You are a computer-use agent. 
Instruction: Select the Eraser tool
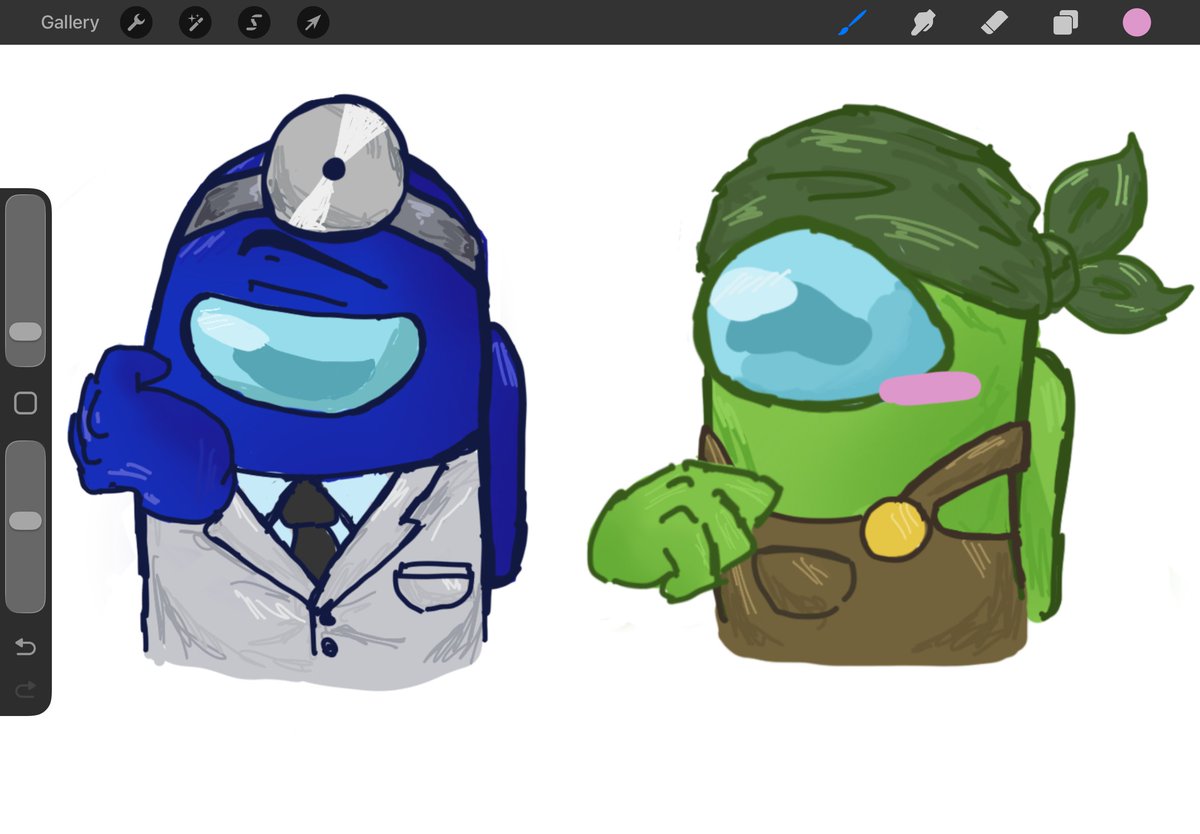point(994,22)
